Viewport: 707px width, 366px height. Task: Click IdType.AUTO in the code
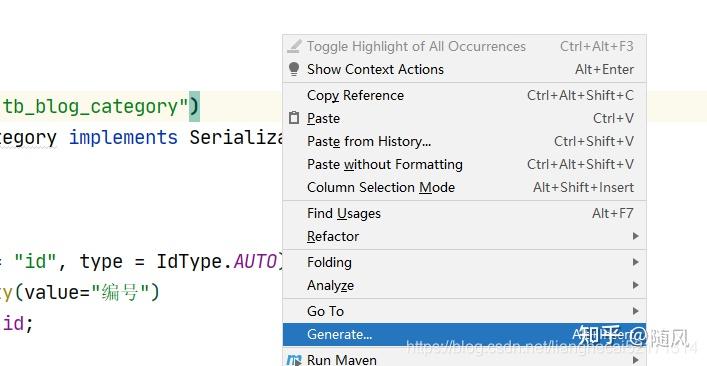coord(217,262)
